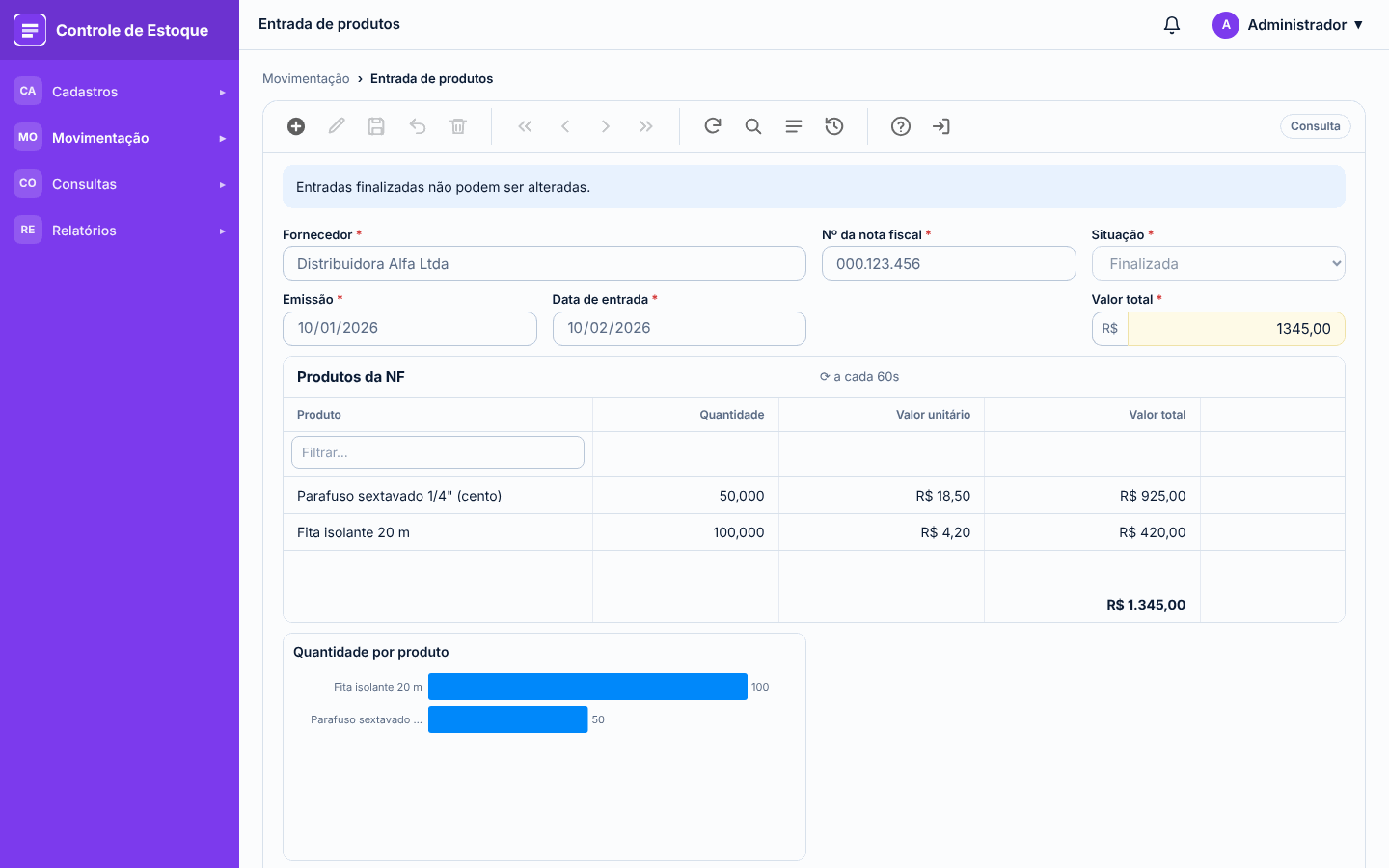Screen dimensions: 1389x868
Task: Go to previous record with left chevron
Action: click(565, 126)
